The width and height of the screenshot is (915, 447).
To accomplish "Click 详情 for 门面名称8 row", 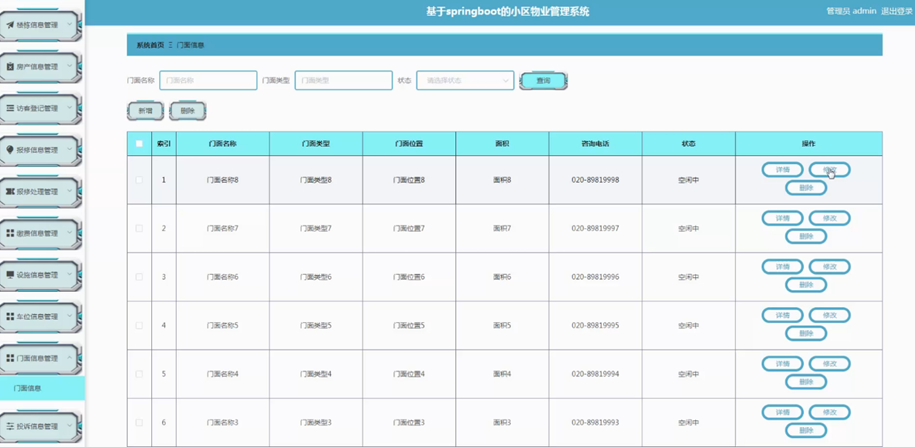I will coord(783,169).
